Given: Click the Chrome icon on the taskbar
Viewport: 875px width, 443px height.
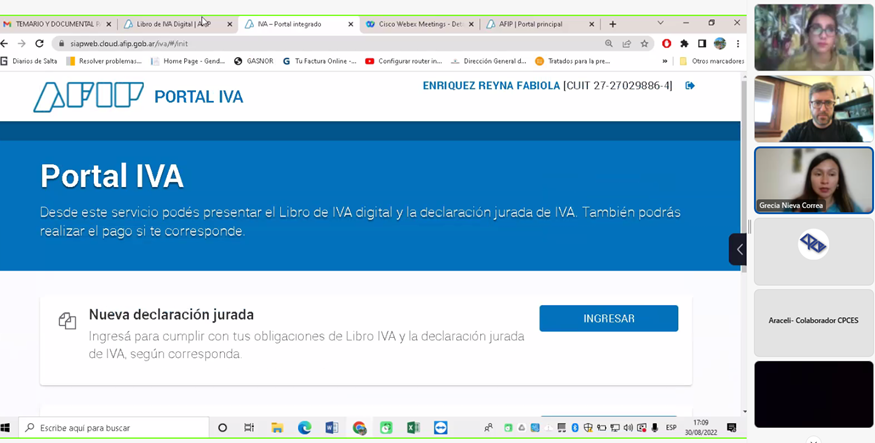Looking at the screenshot, I should pos(359,428).
